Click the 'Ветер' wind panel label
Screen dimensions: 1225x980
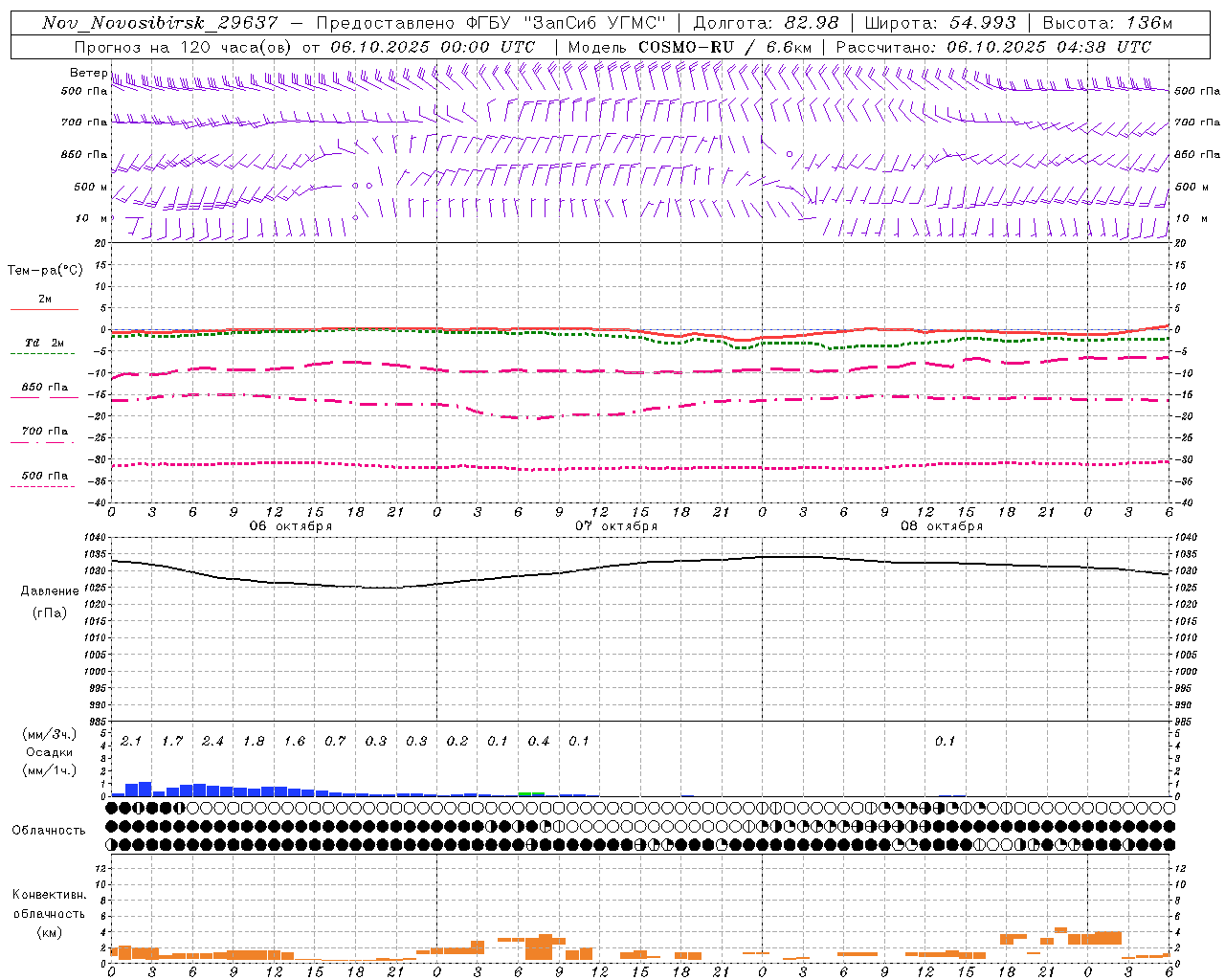[88, 73]
